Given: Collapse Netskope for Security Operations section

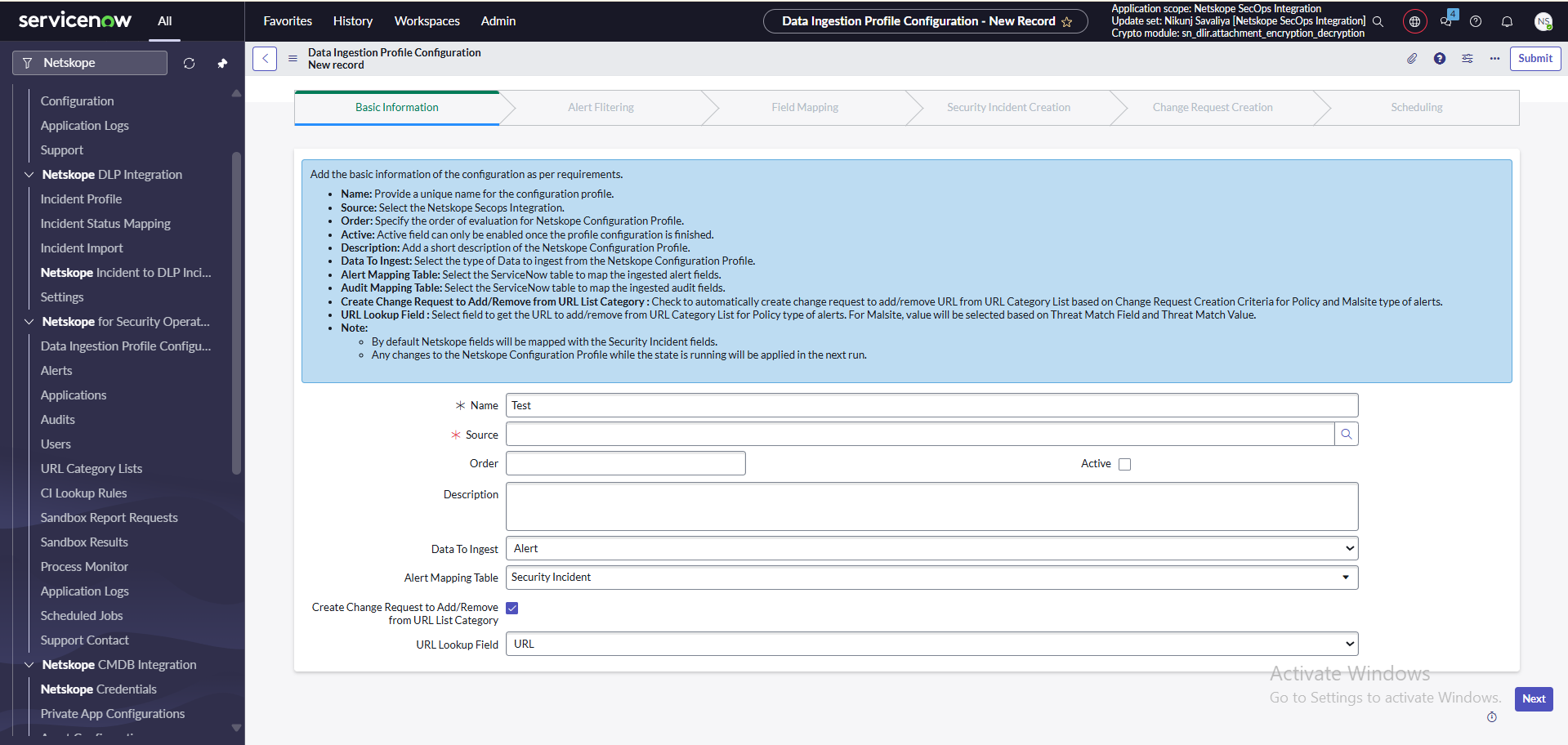Looking at the screenshot, I should tap(29, 322).
